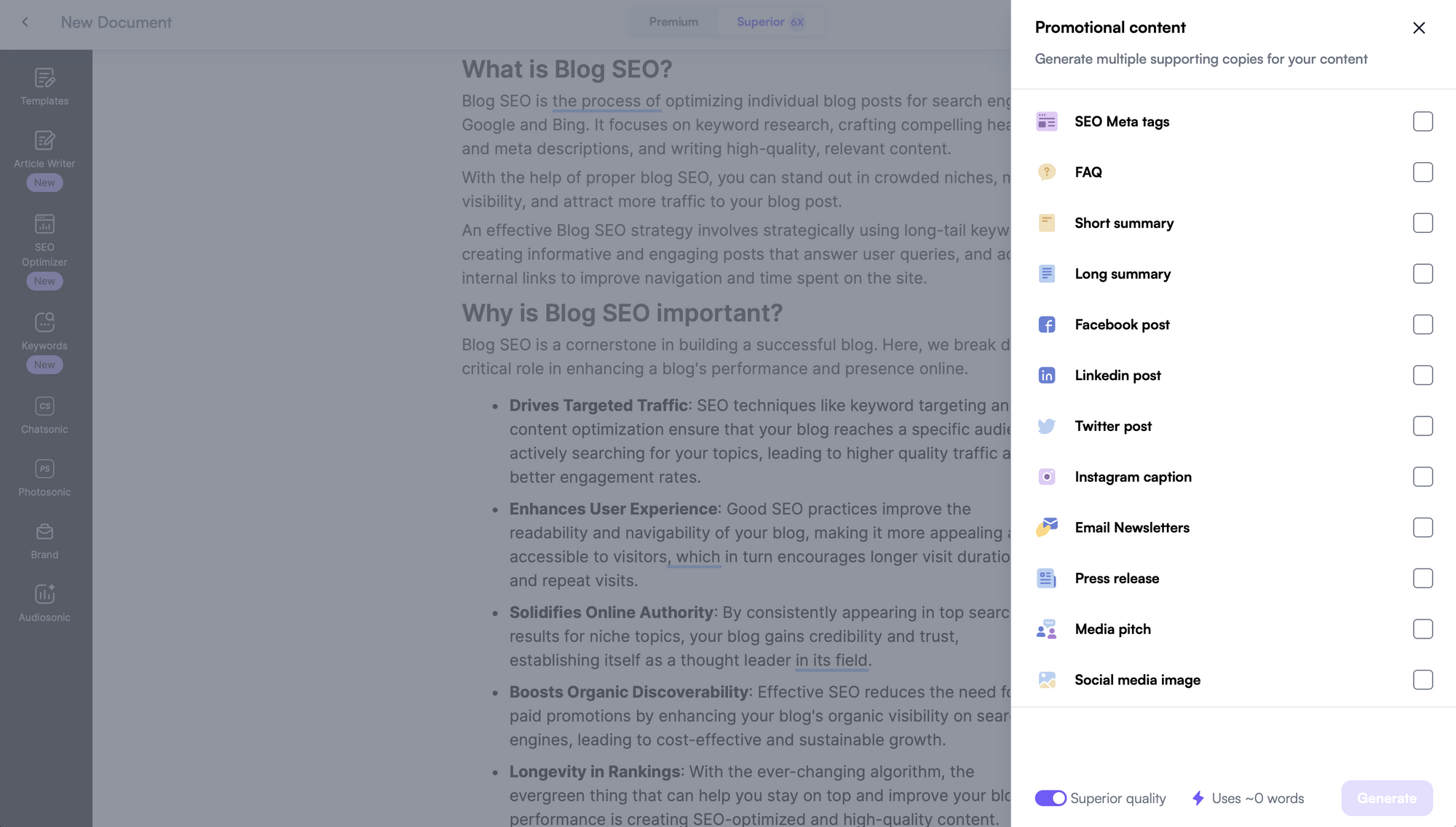Open the Brand section
The image size is (1456, 827).
point(44,539)
